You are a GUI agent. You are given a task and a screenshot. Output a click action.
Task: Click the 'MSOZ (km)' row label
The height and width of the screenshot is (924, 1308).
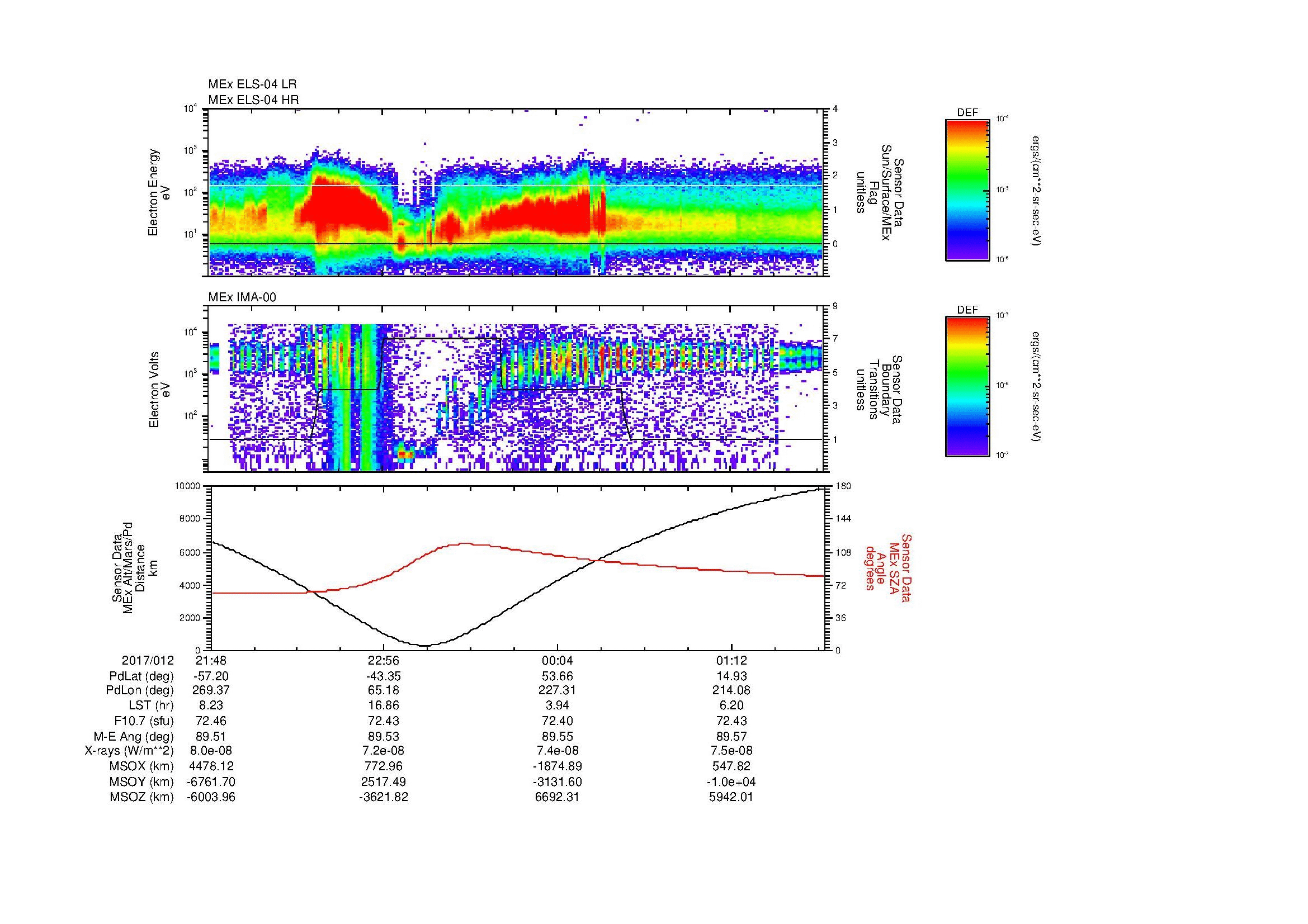142,797
